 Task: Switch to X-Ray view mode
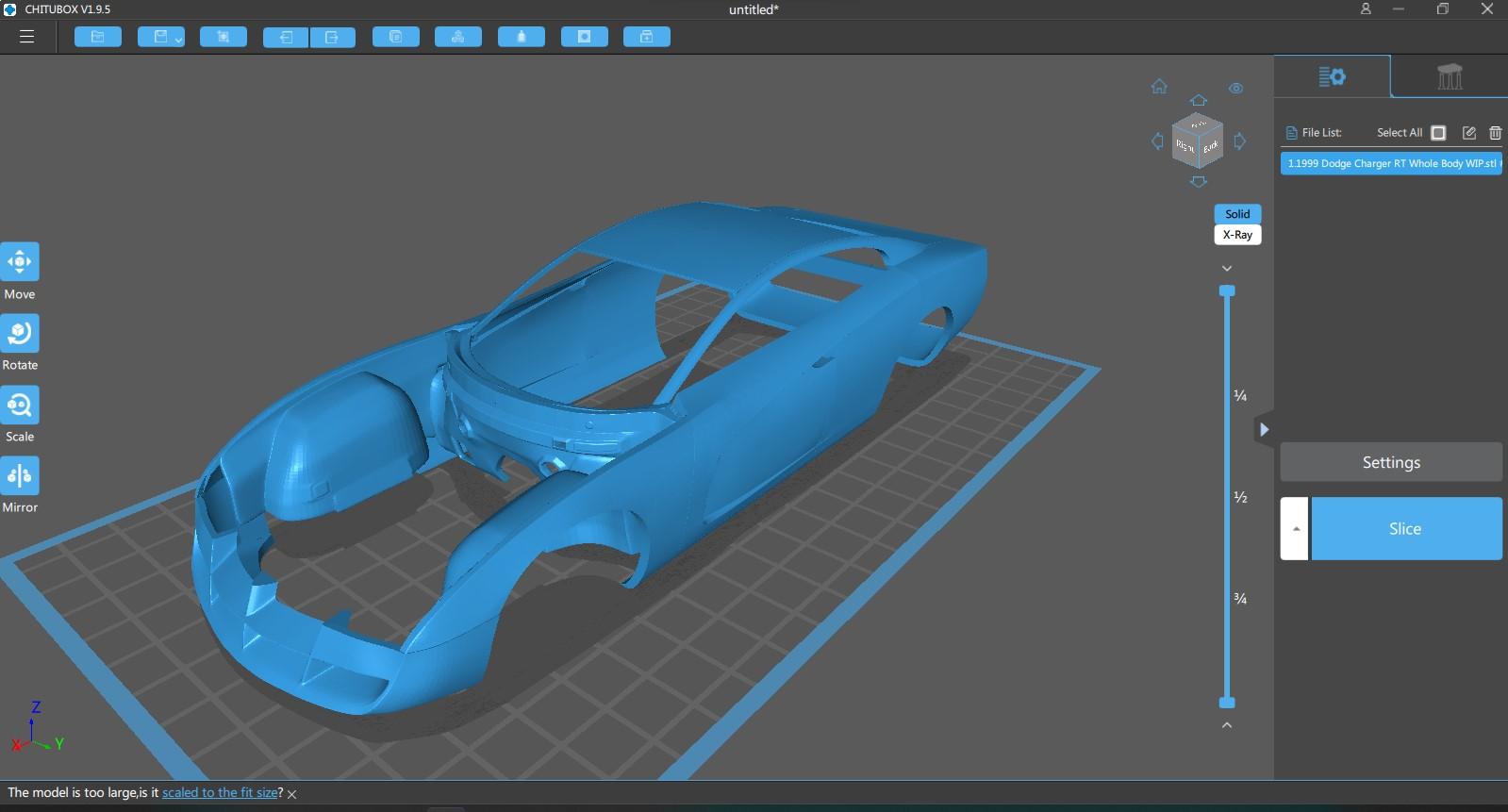tap(1237, 235)
